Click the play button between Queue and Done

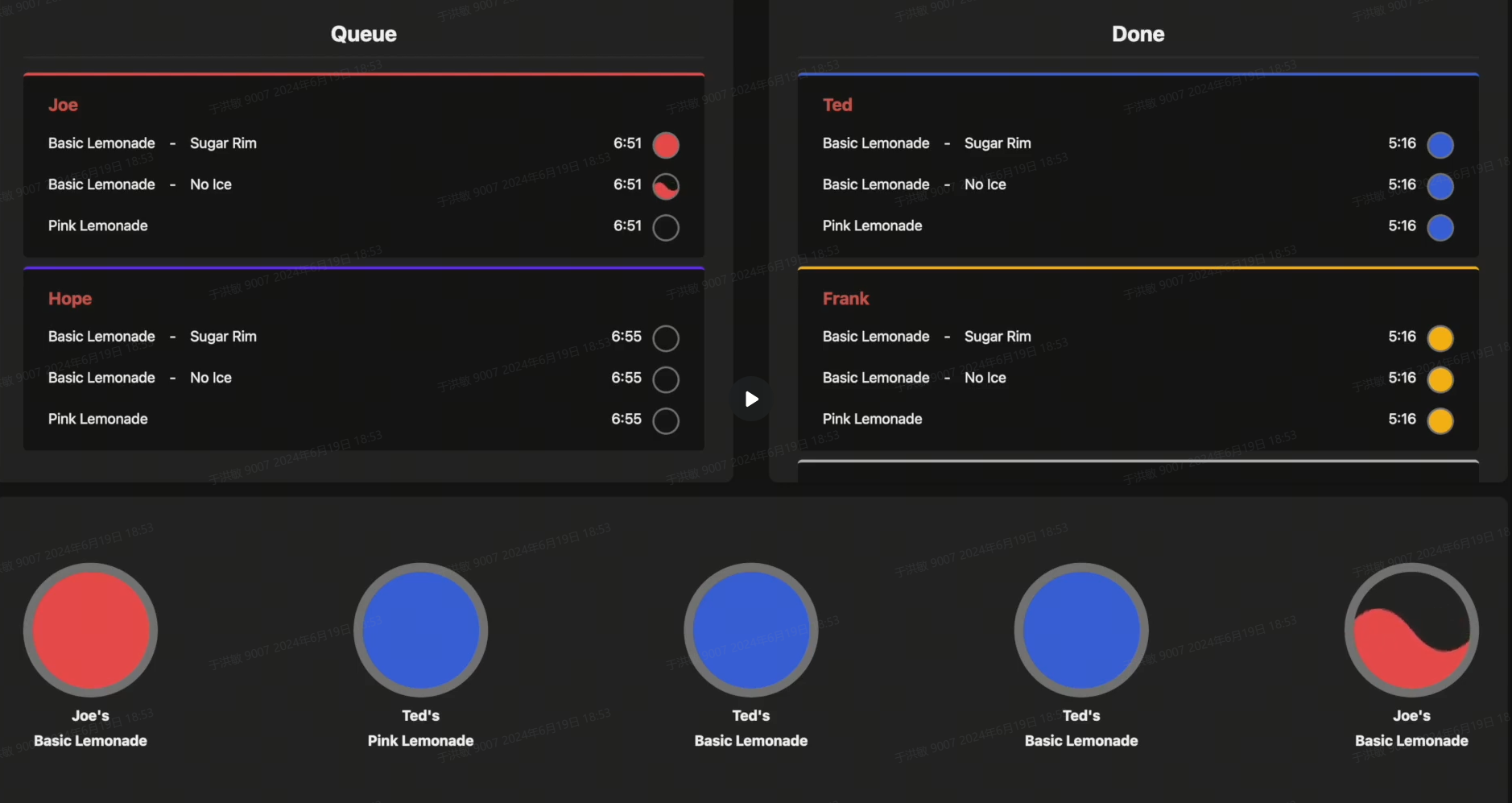pos(751,399)
